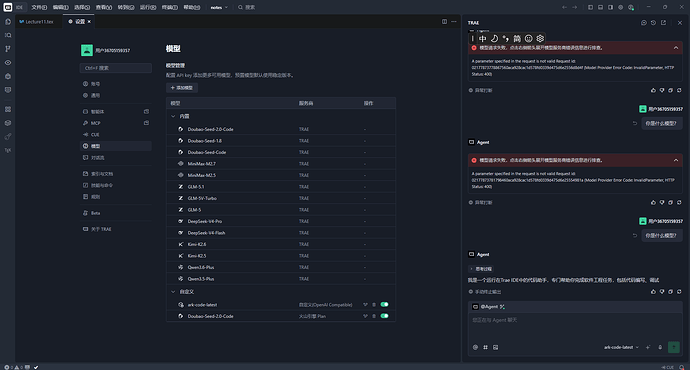Viewport: 690px width, 370px height.
Task: Open the @Agent selector above chat input
Action: (x=488, y=307)
